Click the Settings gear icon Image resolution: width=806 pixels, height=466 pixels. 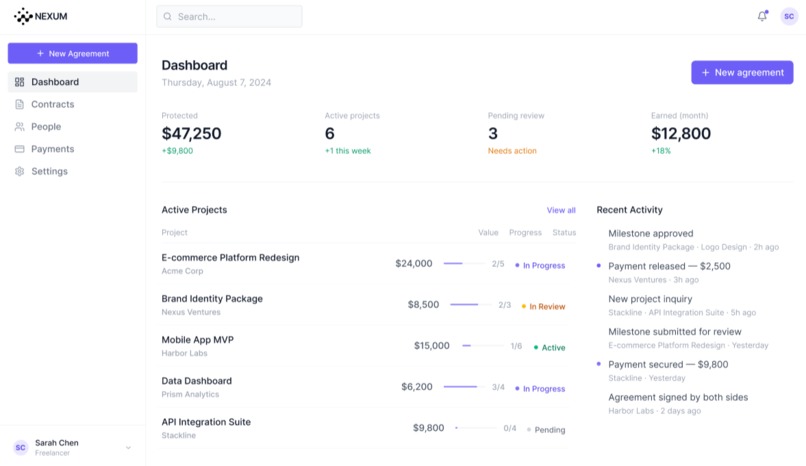(20, 171)
